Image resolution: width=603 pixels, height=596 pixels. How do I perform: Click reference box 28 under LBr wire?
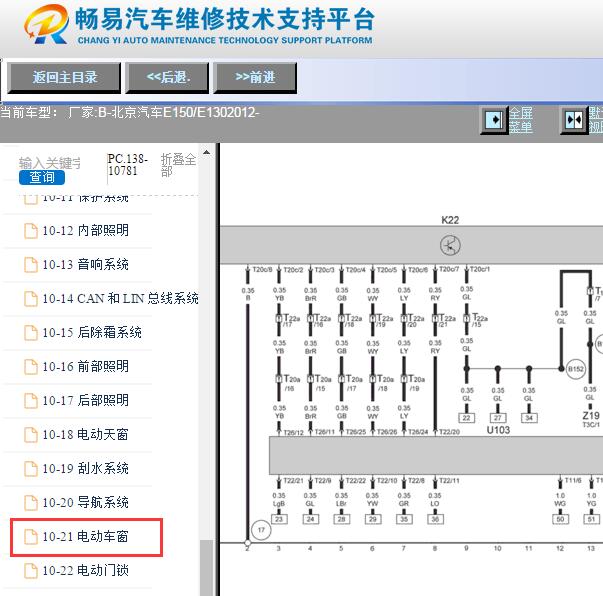[x=341, y=519]
